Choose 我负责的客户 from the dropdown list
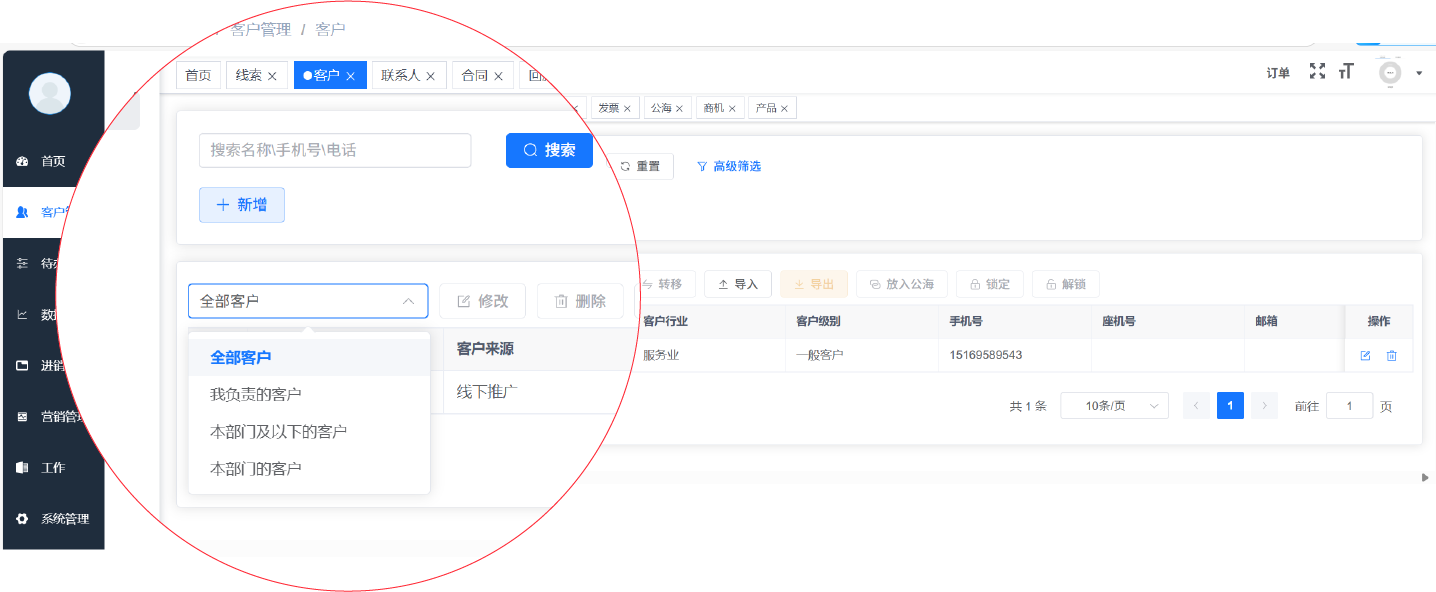The image size is (1436, 592). pos(256,395)
